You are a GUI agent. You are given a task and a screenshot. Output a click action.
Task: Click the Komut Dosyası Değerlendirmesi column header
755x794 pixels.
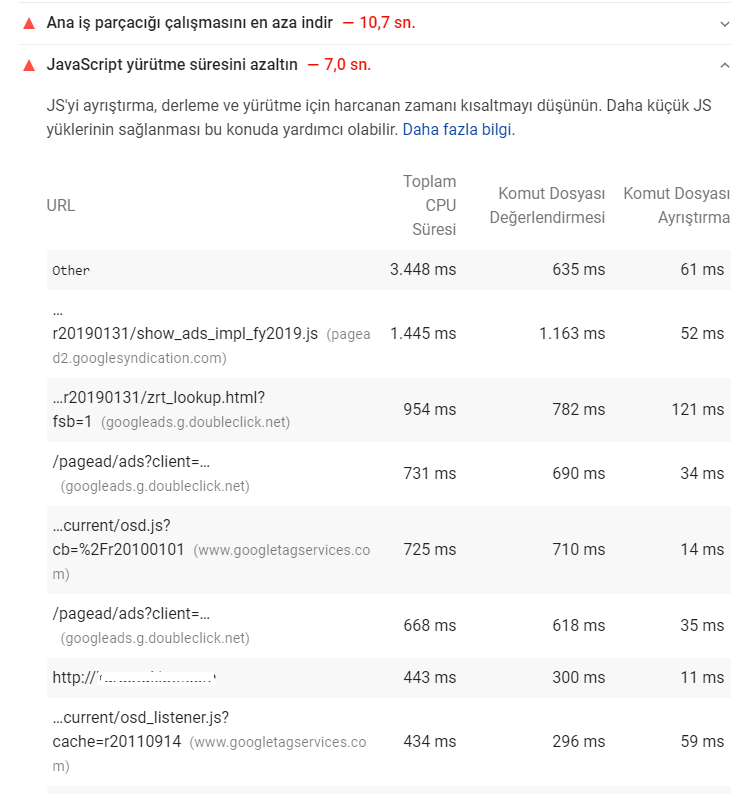547,206
